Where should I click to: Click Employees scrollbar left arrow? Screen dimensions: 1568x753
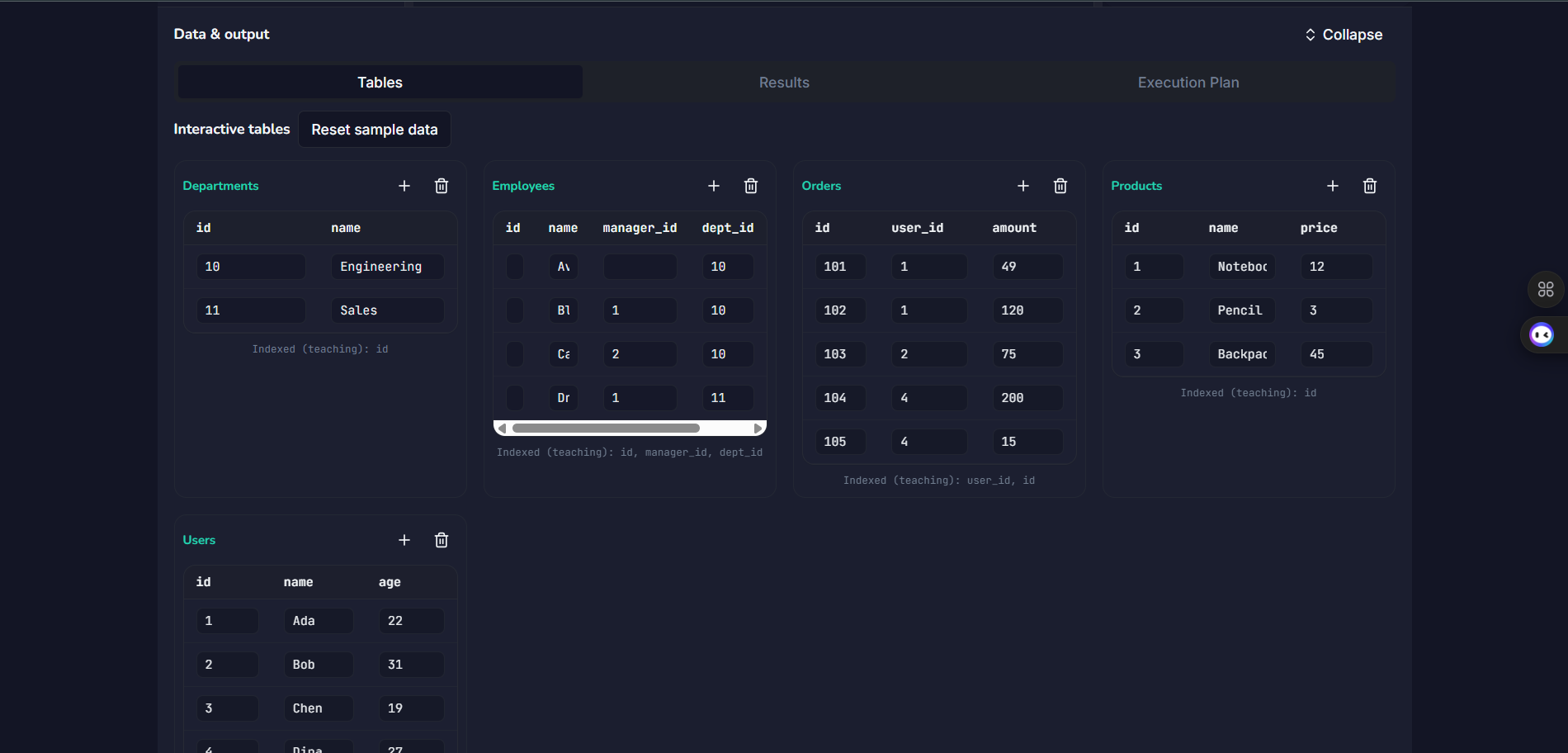(x=502, y=429)
